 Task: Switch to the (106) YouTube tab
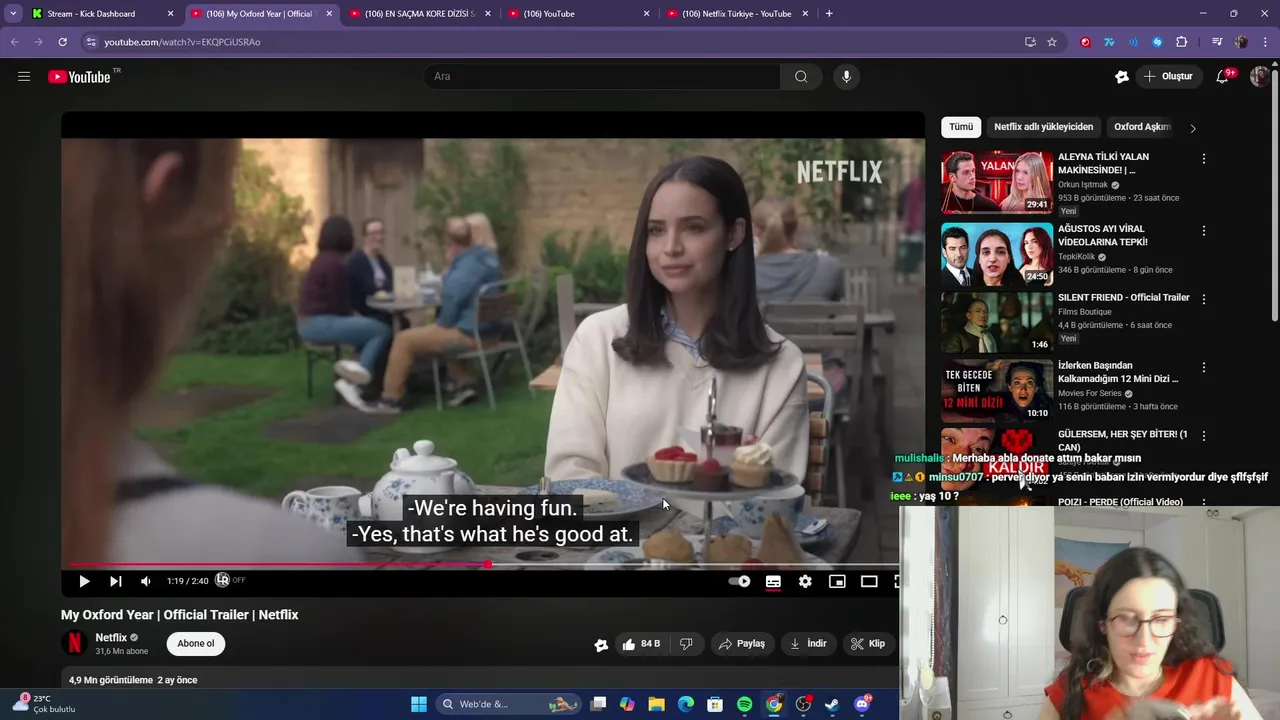pos(579,14)
